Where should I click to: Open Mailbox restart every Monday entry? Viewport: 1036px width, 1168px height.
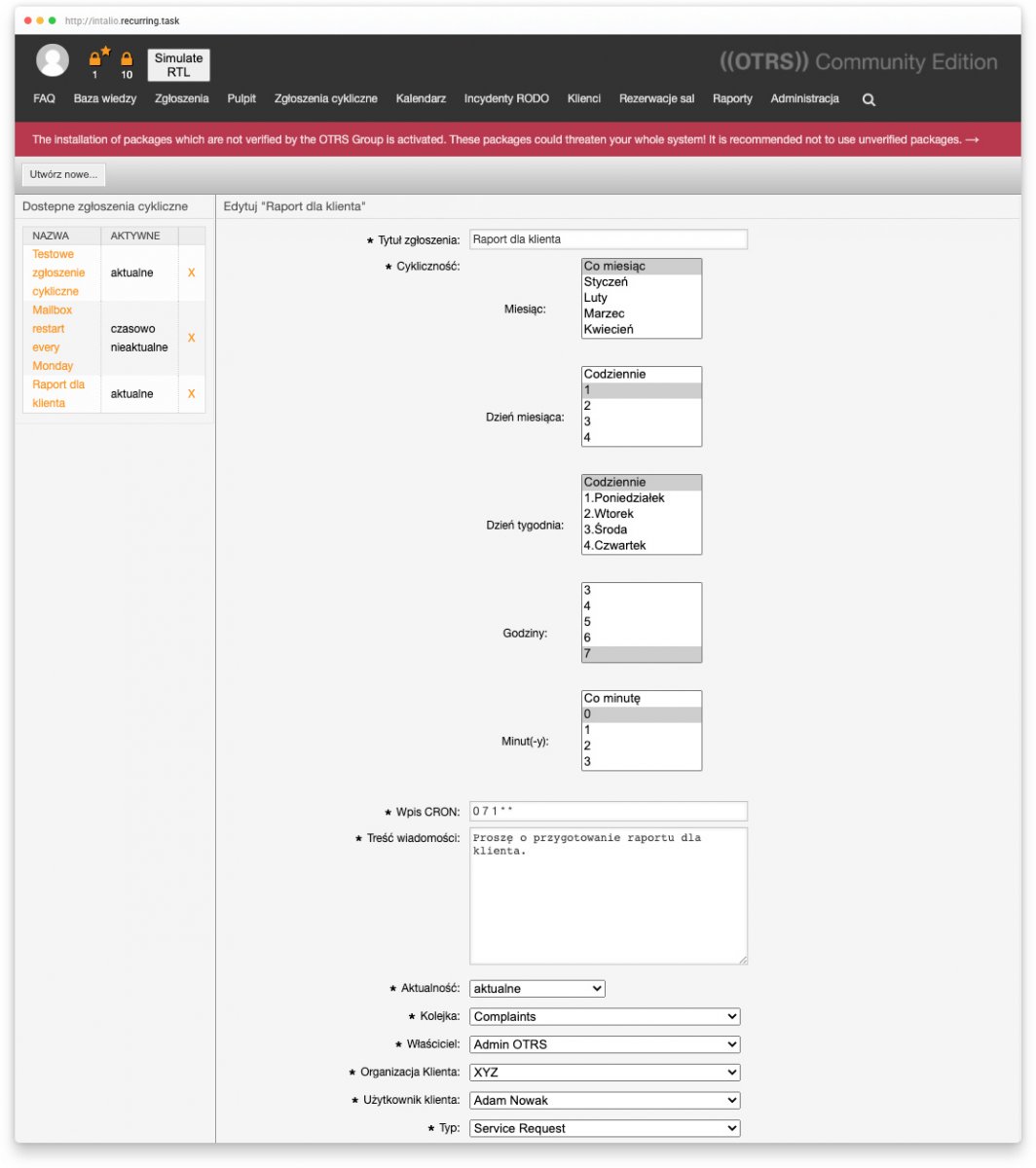53,338
